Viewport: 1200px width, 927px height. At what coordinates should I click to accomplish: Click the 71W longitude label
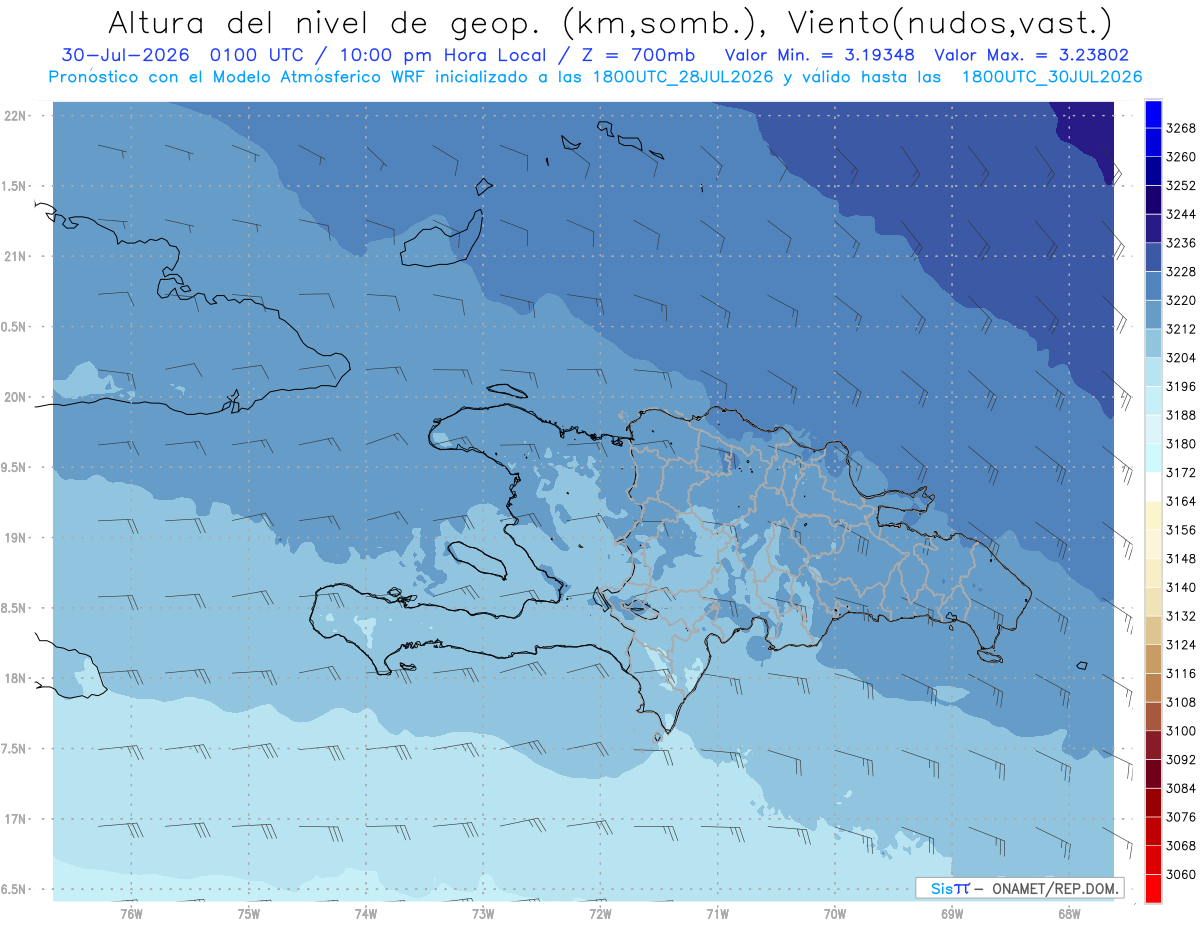[717, 913]
